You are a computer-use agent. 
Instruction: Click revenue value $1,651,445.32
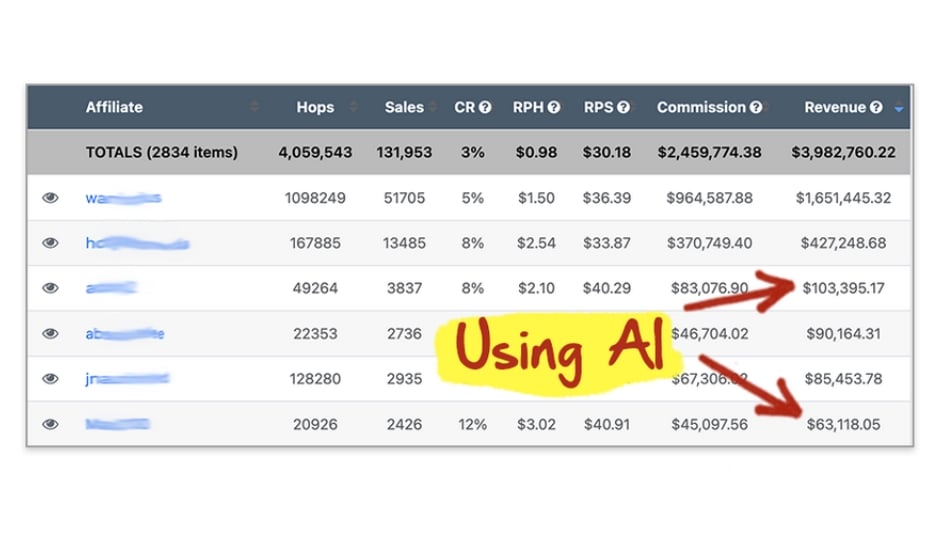(x=843, y=198)
